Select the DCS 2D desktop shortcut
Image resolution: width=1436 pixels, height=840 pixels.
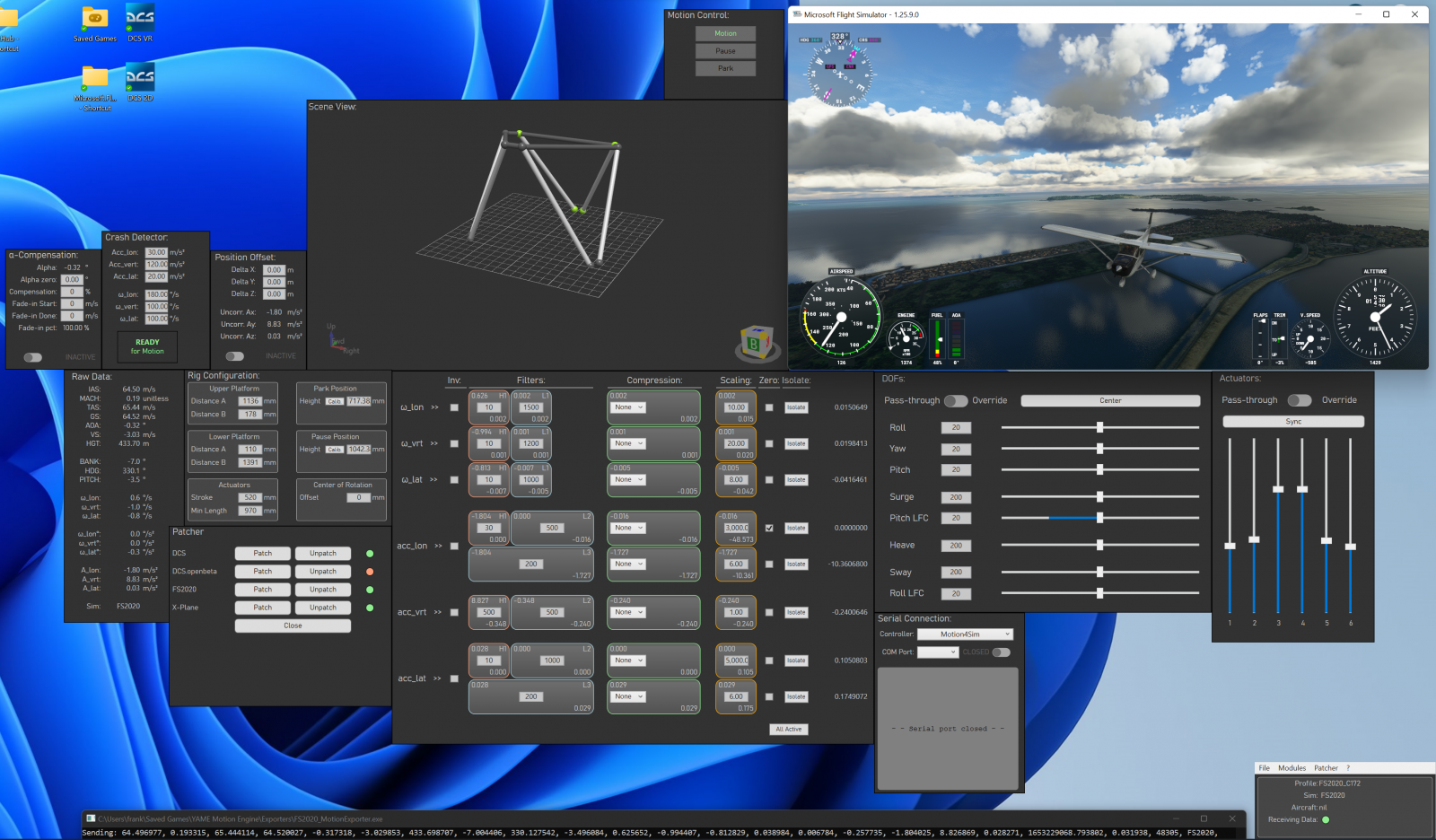pyautogui.click(x=140, y=77)
